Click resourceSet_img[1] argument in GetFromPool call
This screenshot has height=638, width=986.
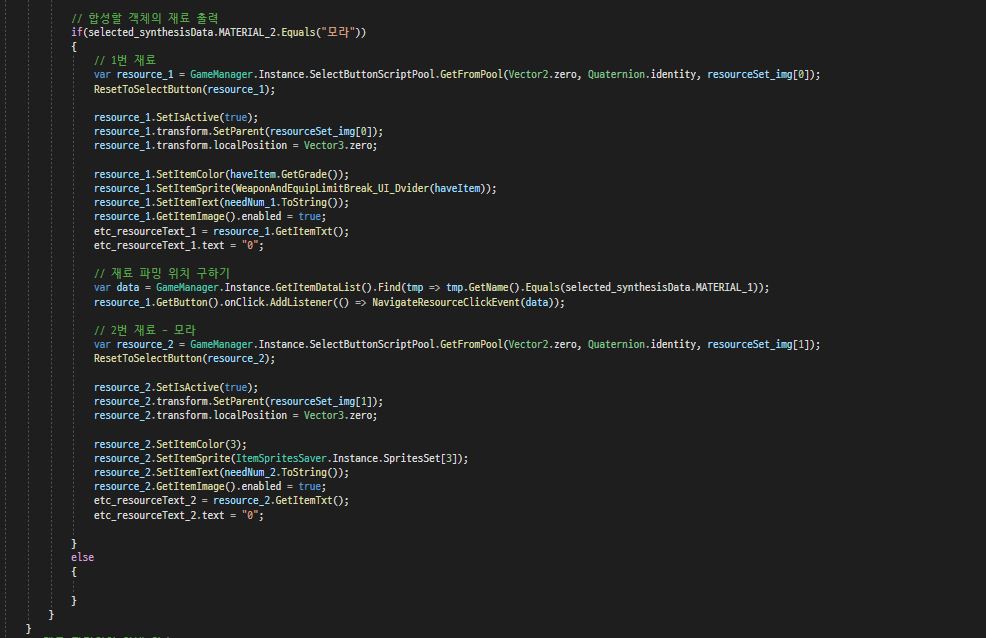[758, 344]
